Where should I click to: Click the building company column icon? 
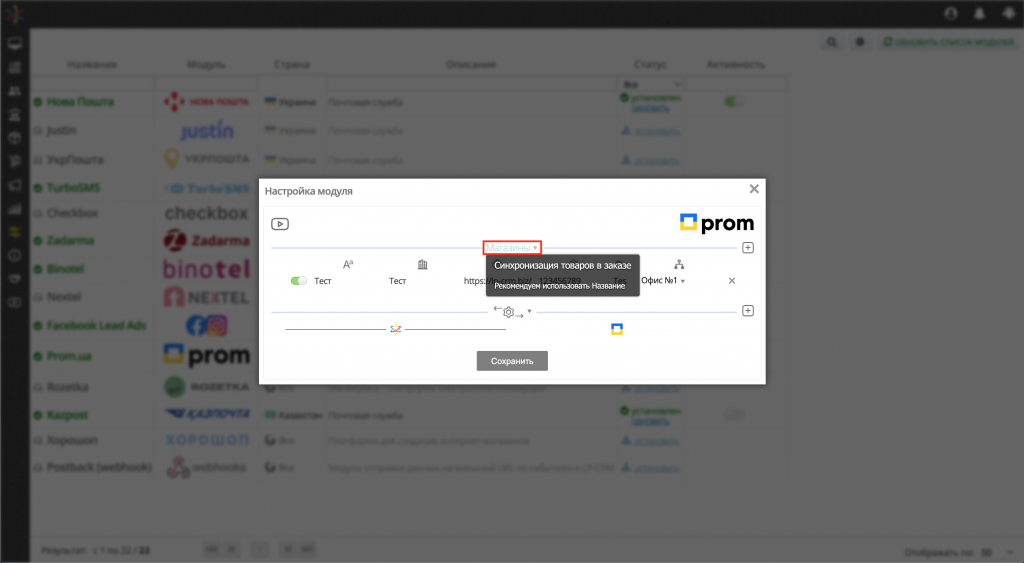[x=423, y=265]
